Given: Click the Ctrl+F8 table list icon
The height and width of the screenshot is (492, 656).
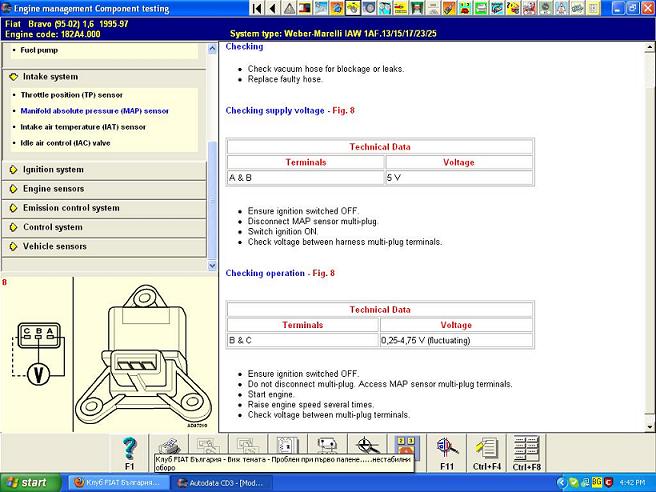Looking at the screenshot, I should [x=526, y=451].
